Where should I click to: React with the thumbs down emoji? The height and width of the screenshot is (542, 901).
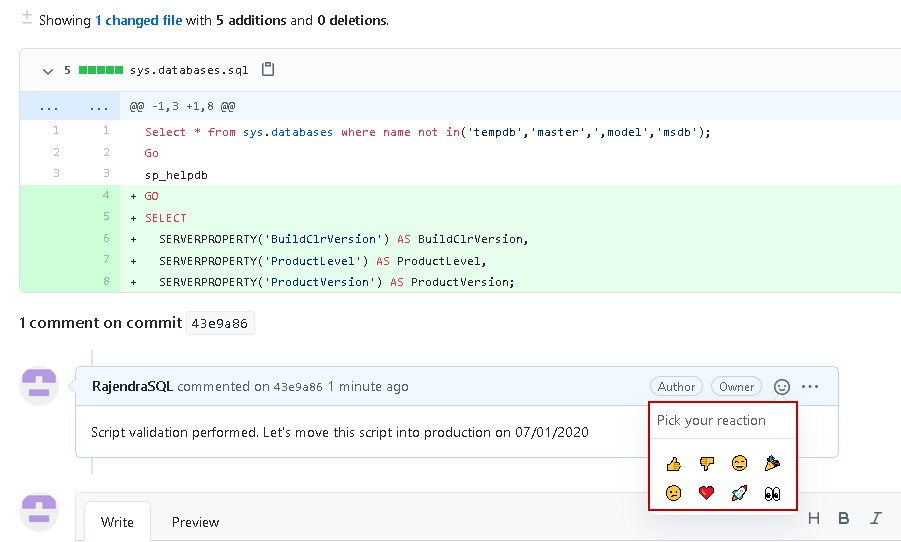707,463
